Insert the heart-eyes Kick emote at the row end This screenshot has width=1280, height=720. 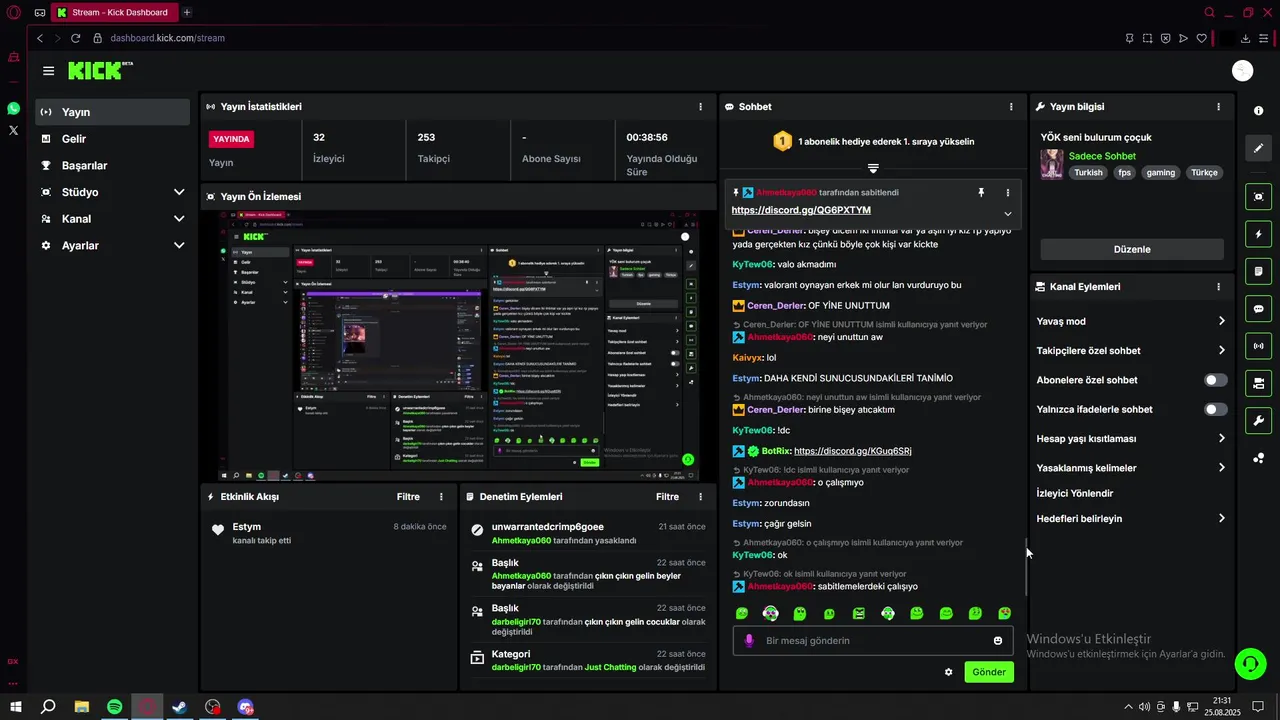[1004, 614]
